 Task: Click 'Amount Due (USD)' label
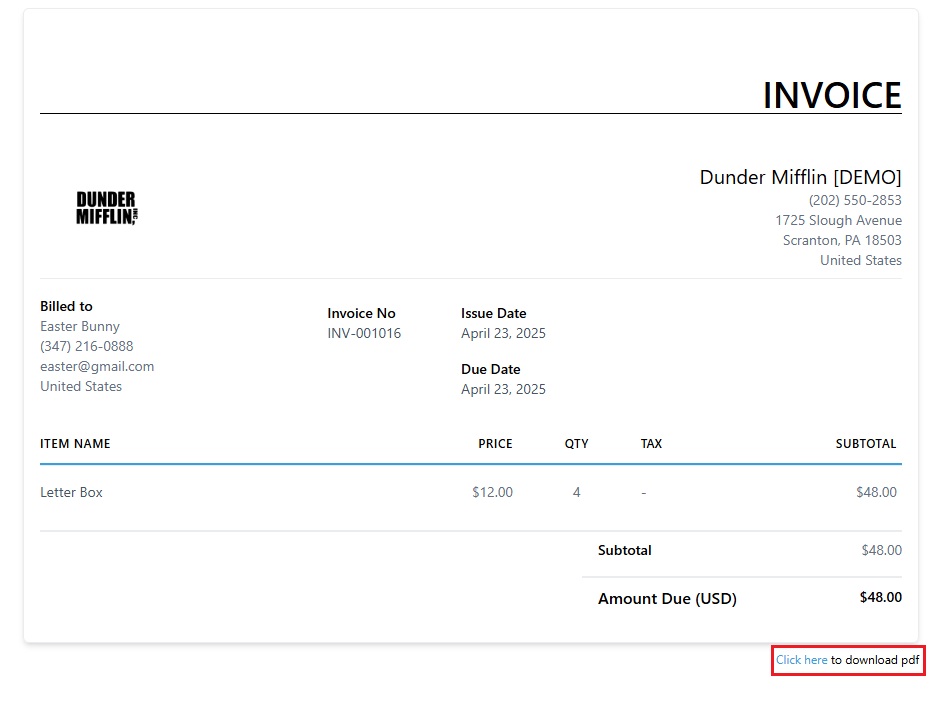pos(667,599)
